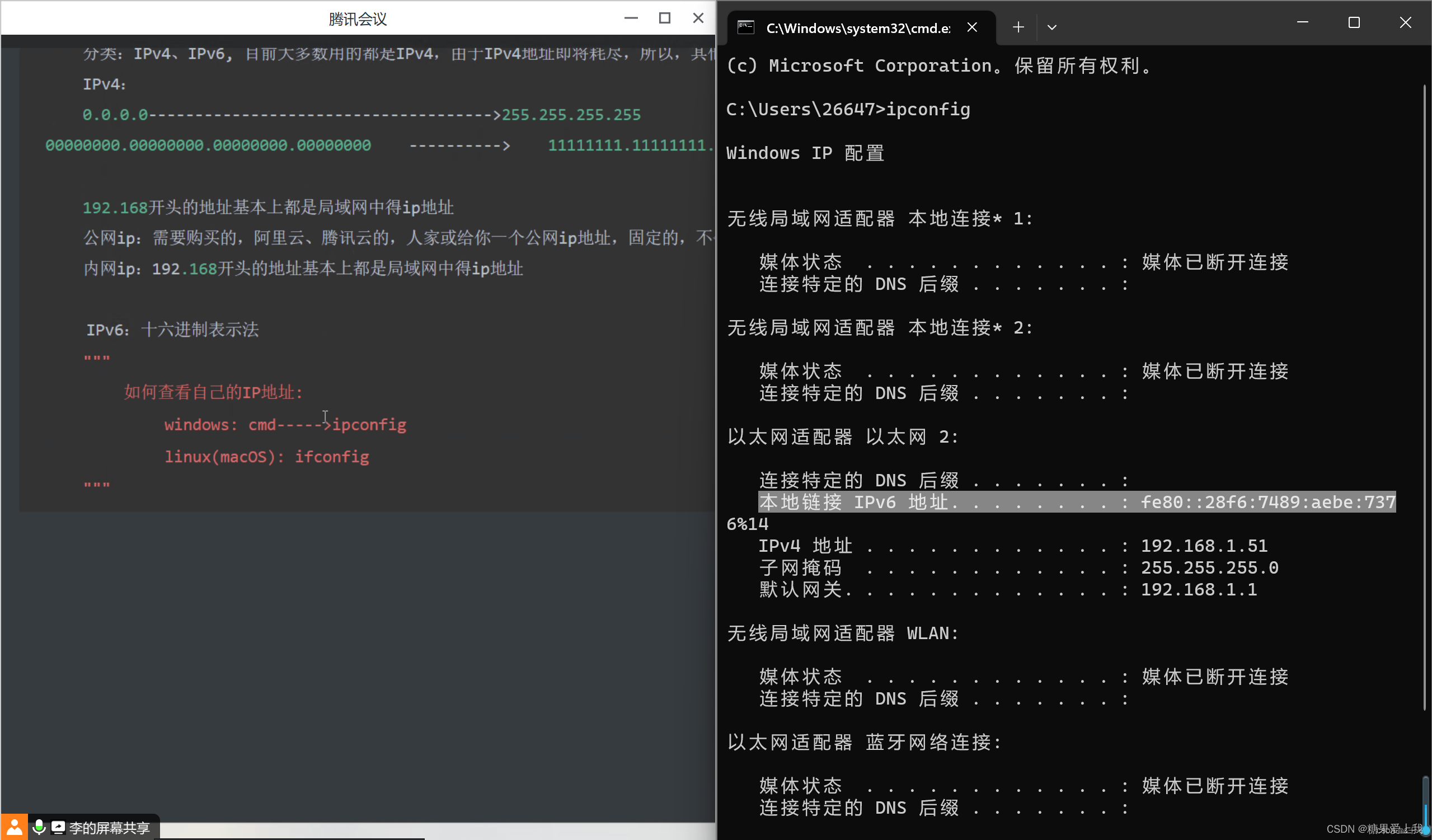Image resolution: width=1432 pixels, height=840 pixels.
Task: Open a new terminal tab with plus
Action: pos(1018,27)
